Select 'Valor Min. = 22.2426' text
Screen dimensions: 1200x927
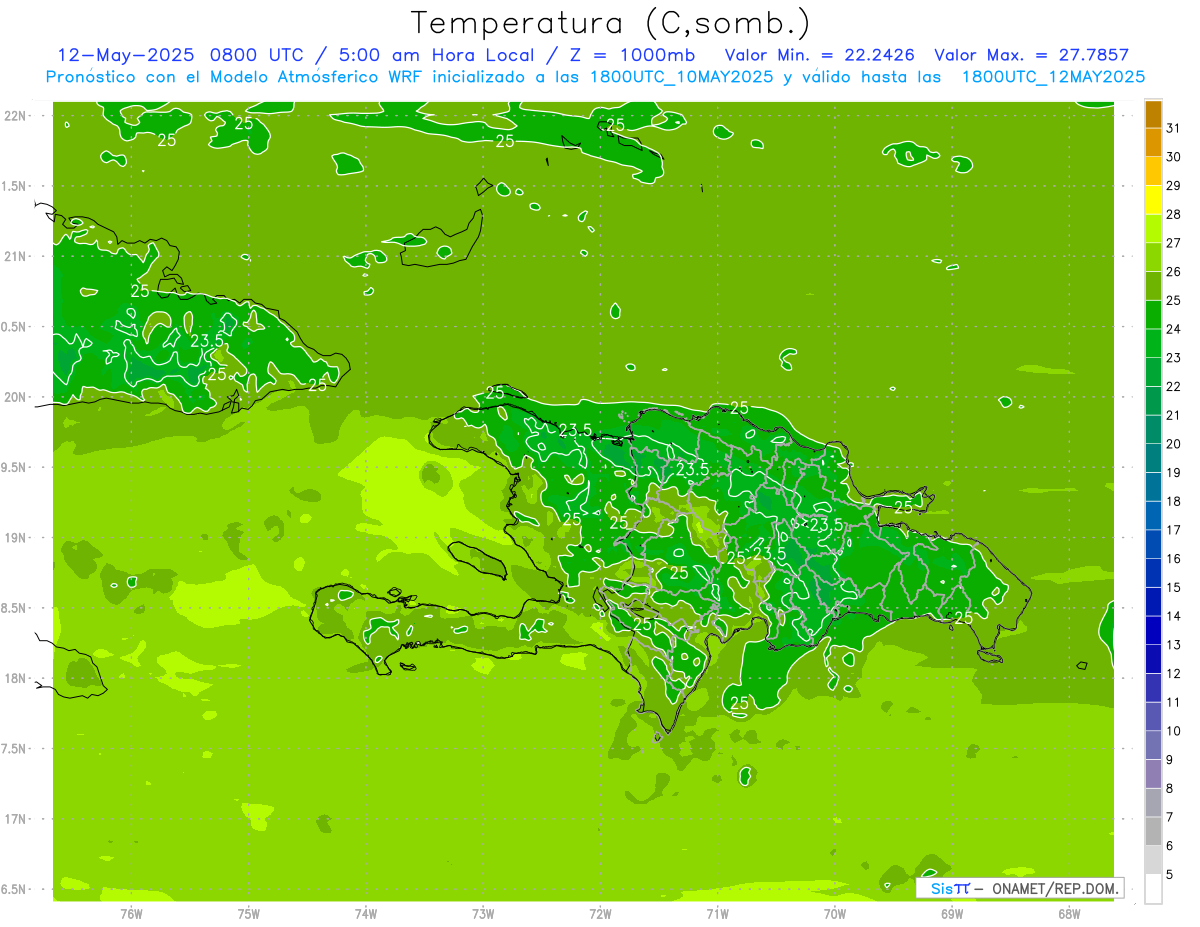820,55
